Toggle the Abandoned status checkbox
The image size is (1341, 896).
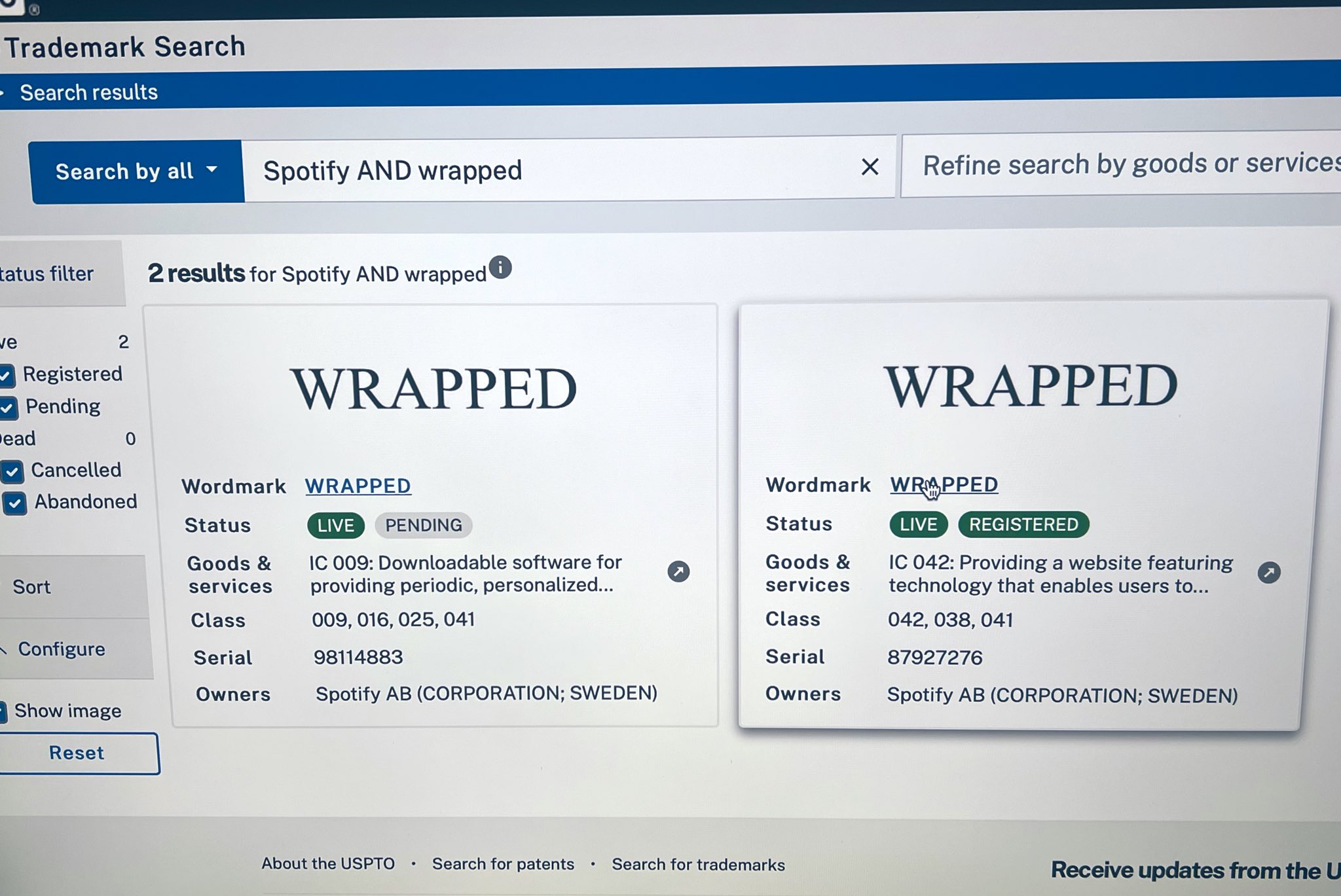click(14, 503)
